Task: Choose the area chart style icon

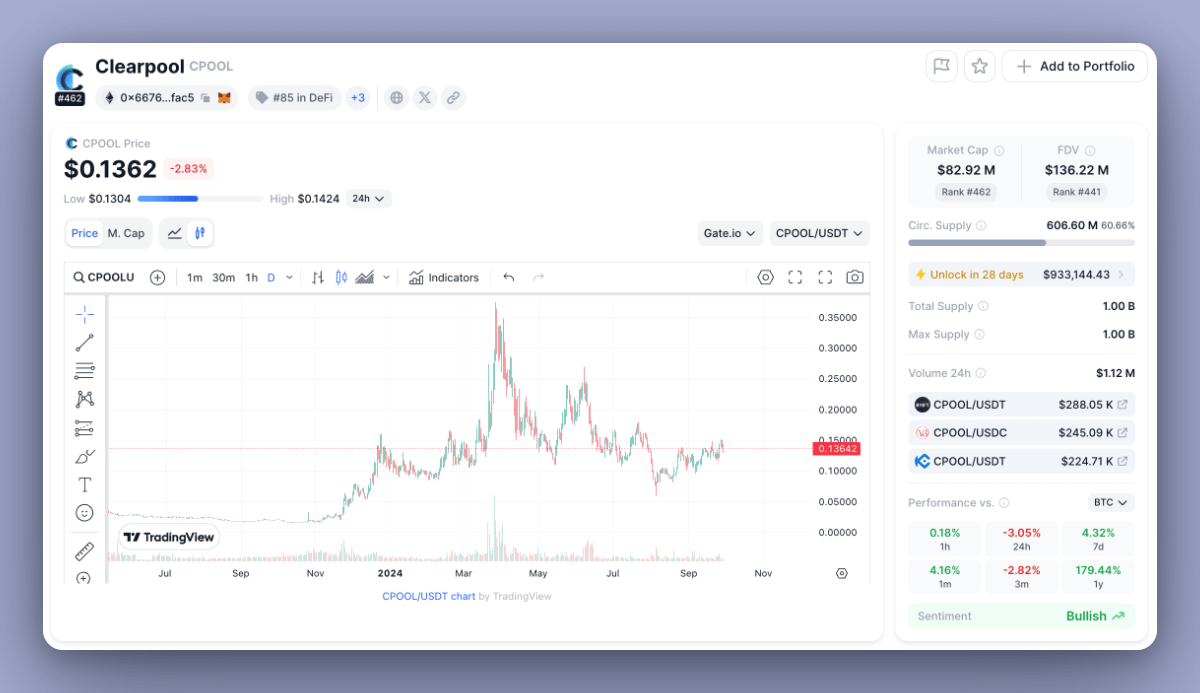Action: 365,277
